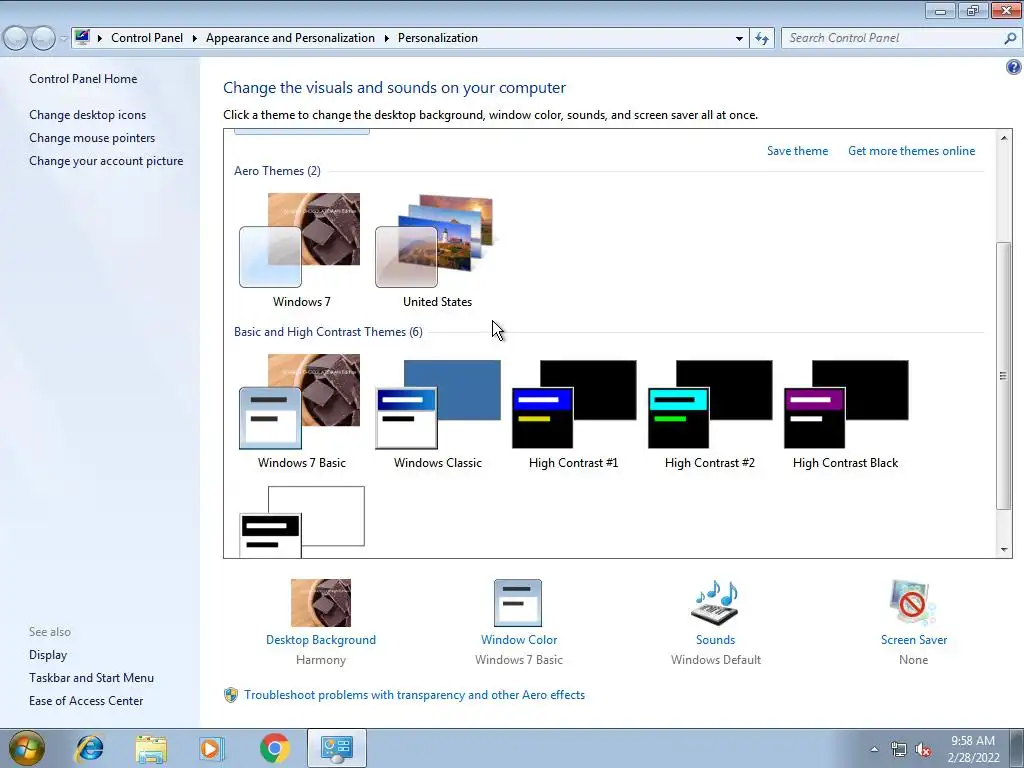Click Control Panel breadcrumb
The image size is (1024, 768).
coord(147,38)
